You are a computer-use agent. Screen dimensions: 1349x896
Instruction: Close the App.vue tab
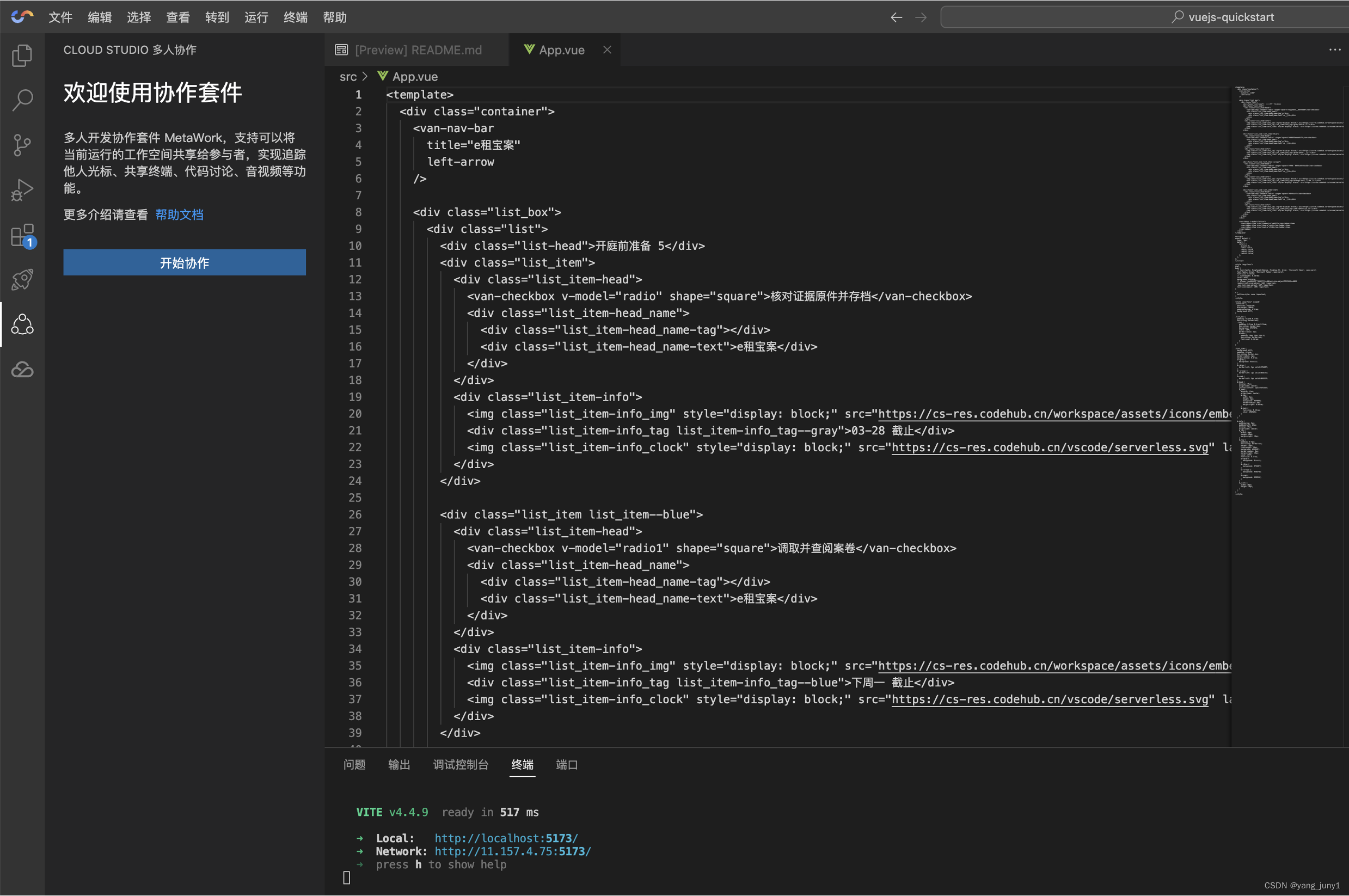pyautogui.click(x=607, y=50)
